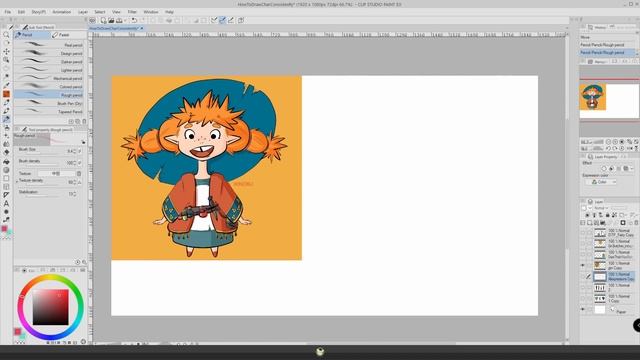Toggle Brush Size pen pressure button

80,151
